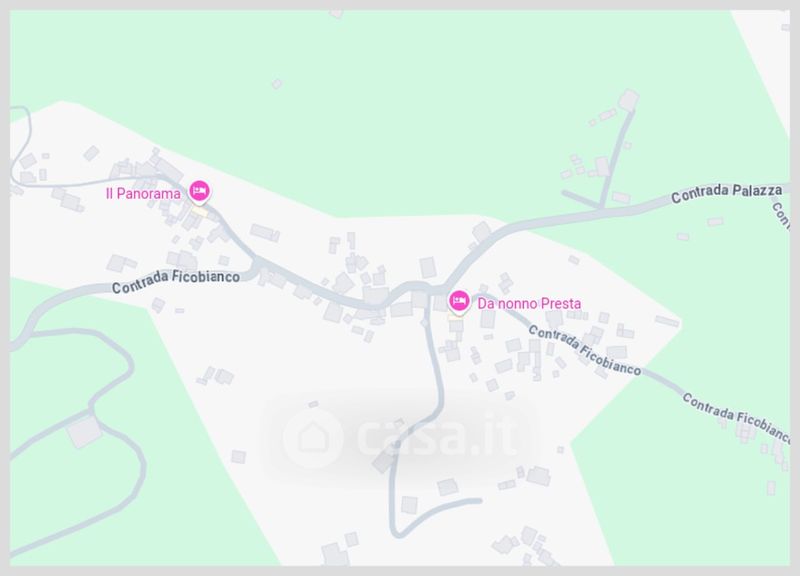Click the building at the top of the northeast side road
The height and width of the screenshot is (576, 800).
(628, 99)
